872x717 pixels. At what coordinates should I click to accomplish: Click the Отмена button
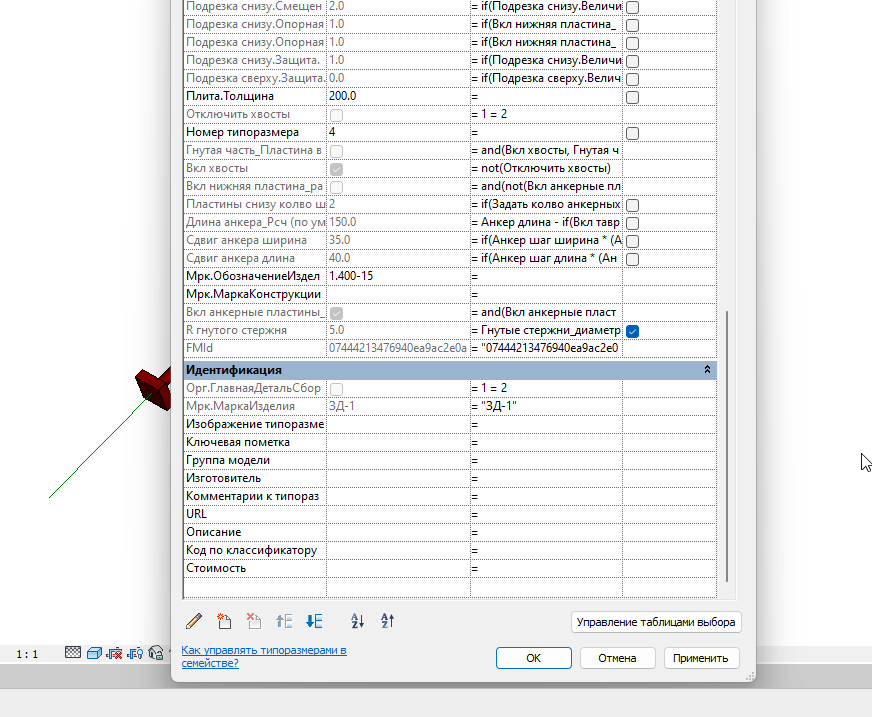617,658
